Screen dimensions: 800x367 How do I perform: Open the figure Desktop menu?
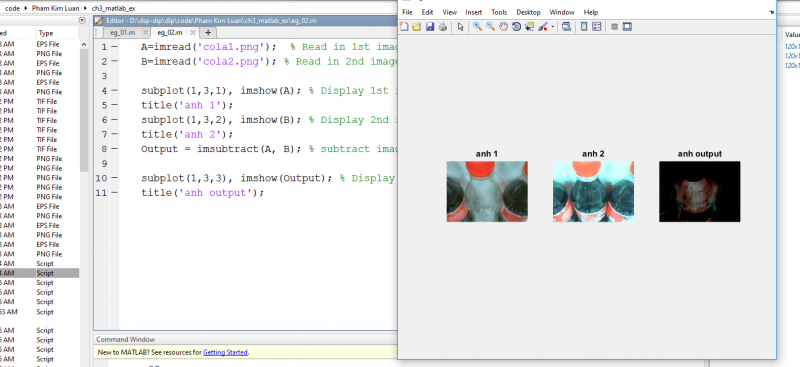tap(528, 12)
